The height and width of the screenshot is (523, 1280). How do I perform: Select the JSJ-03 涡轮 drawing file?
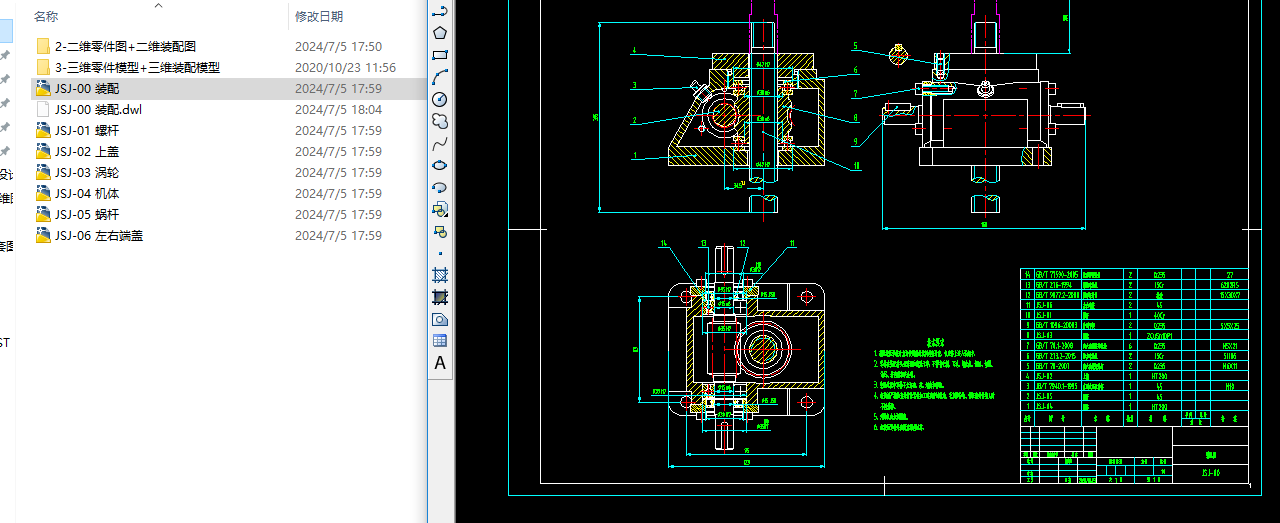(x=86, y=172)
